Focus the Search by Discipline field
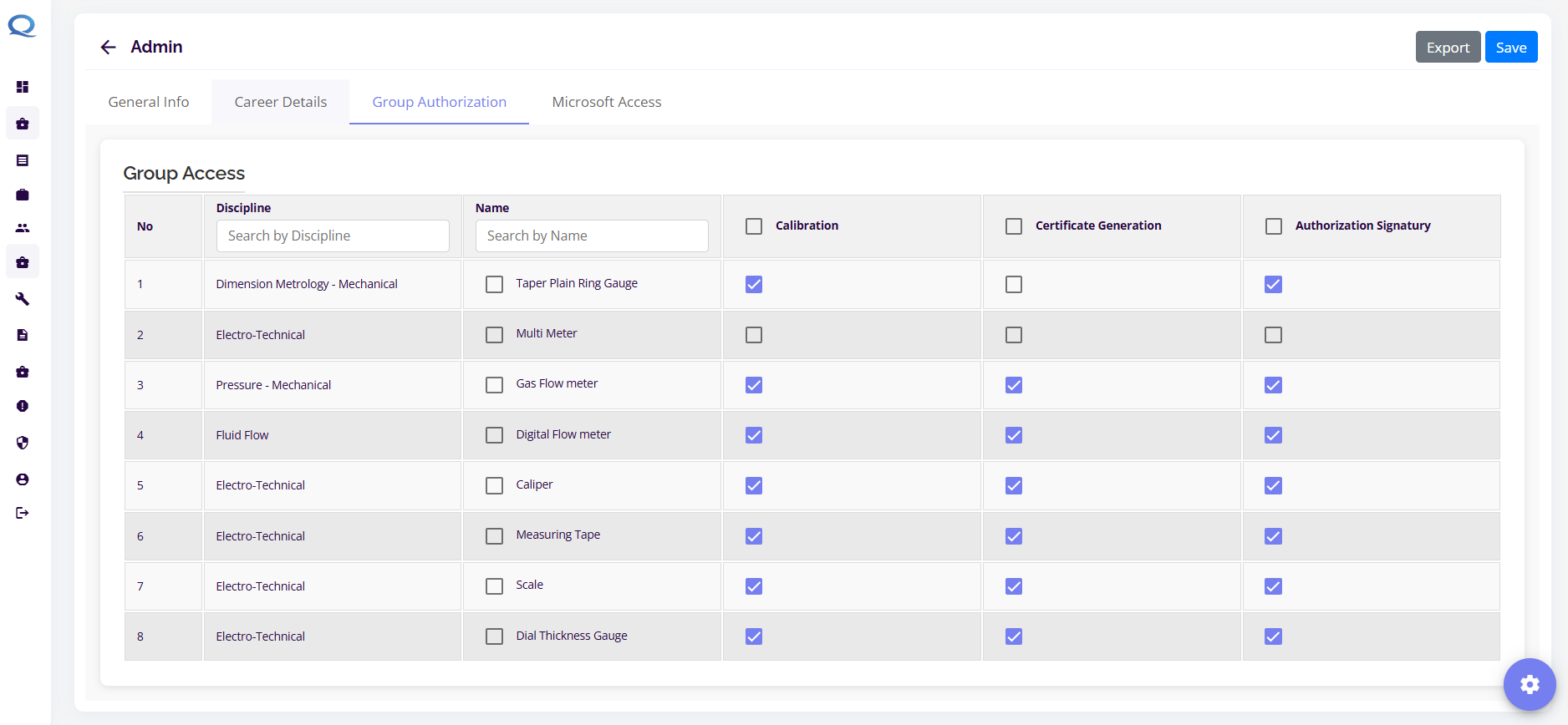1568x725 pixels. (333, 236)
